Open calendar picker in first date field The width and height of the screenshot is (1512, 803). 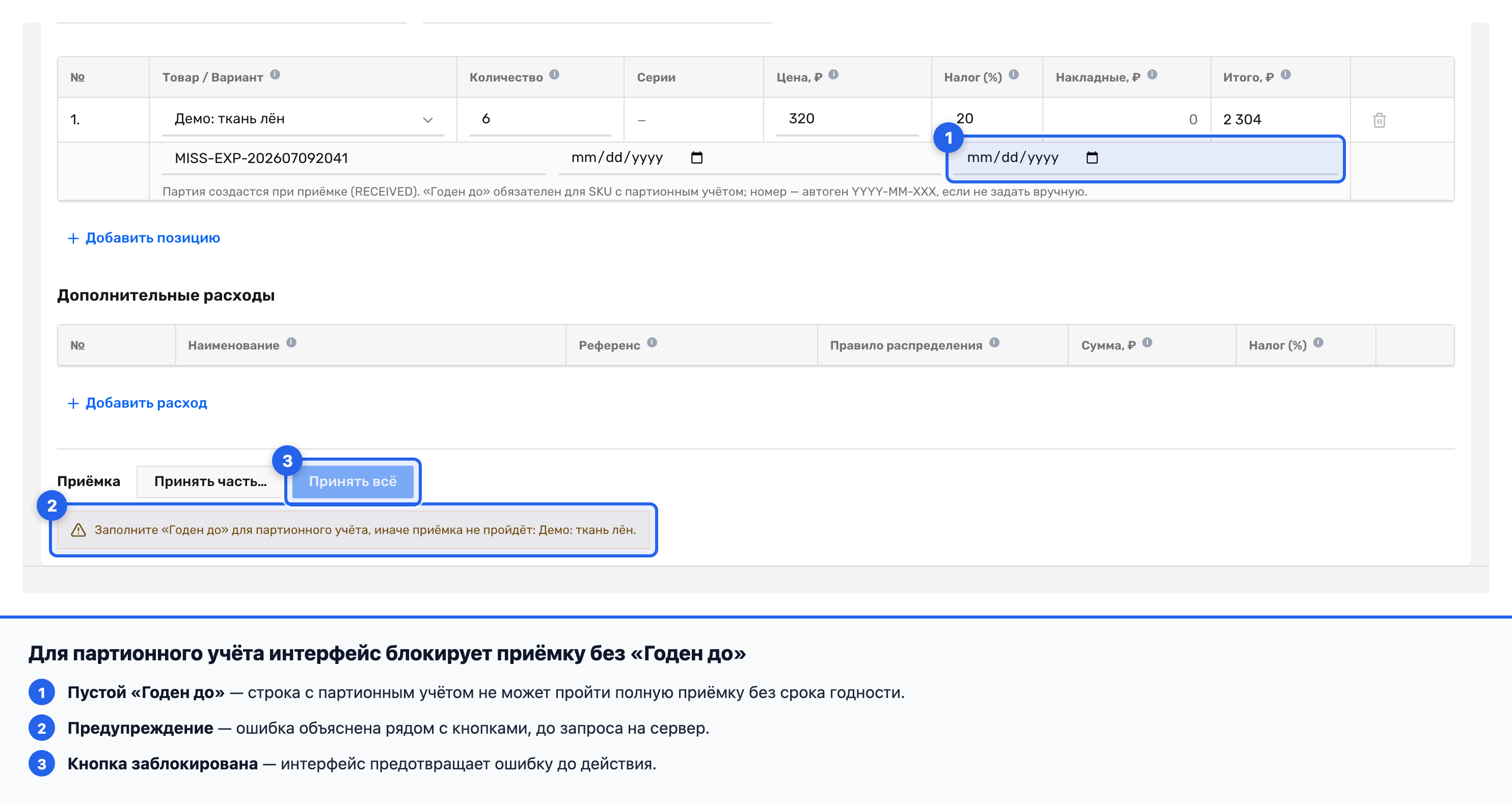point(697,157)
